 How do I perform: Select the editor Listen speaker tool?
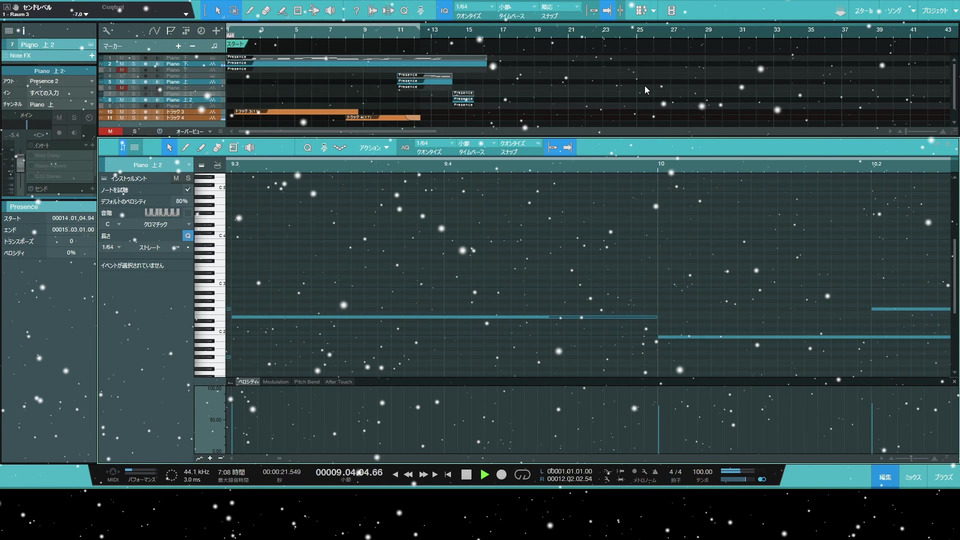[x=249, y=148]
